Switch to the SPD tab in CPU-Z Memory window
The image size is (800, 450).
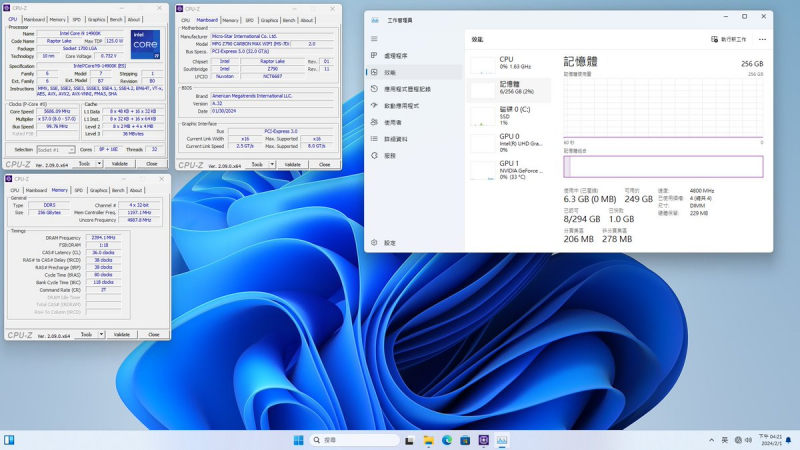click(x=77, y=189)
